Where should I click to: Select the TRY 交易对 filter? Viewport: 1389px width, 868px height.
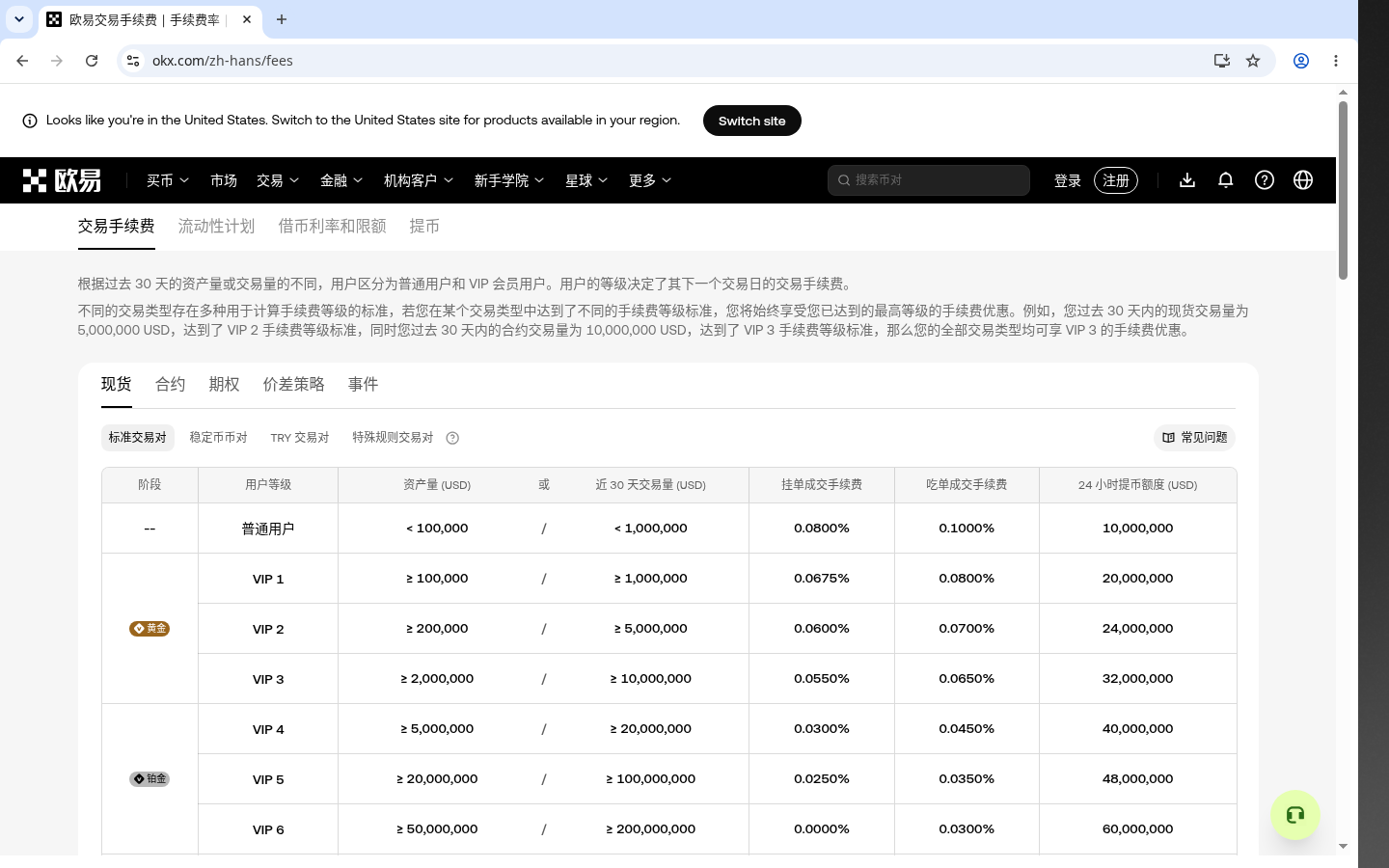300,438
